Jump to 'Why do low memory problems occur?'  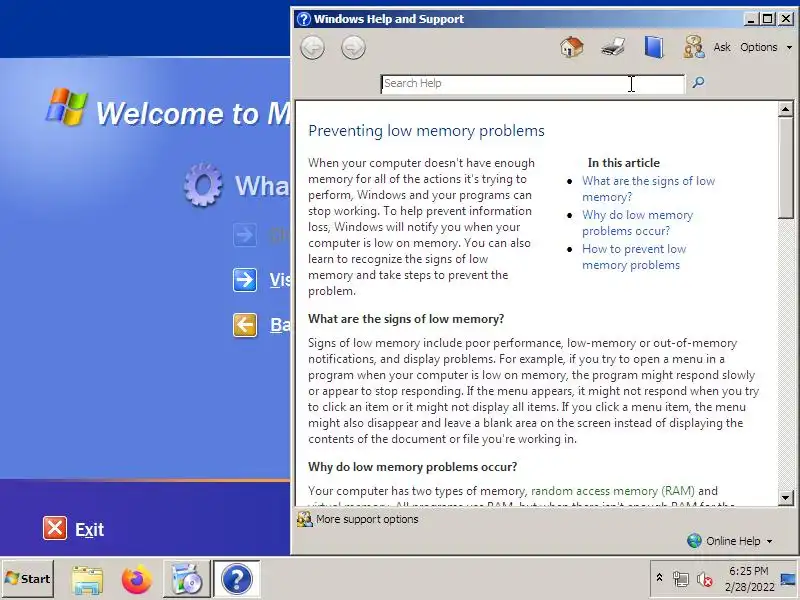(x=637, y=222)
